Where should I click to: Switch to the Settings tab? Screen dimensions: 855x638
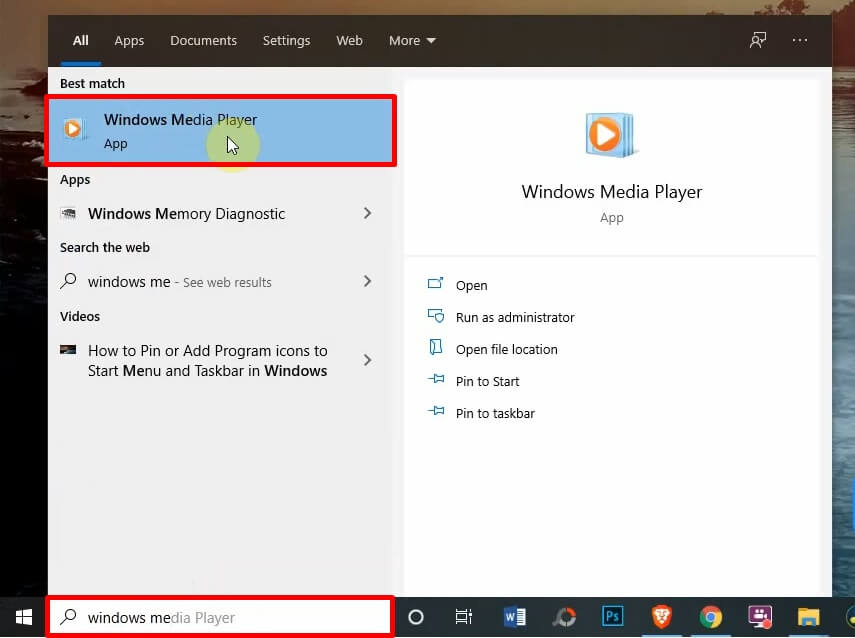click(x=286, y=40)
